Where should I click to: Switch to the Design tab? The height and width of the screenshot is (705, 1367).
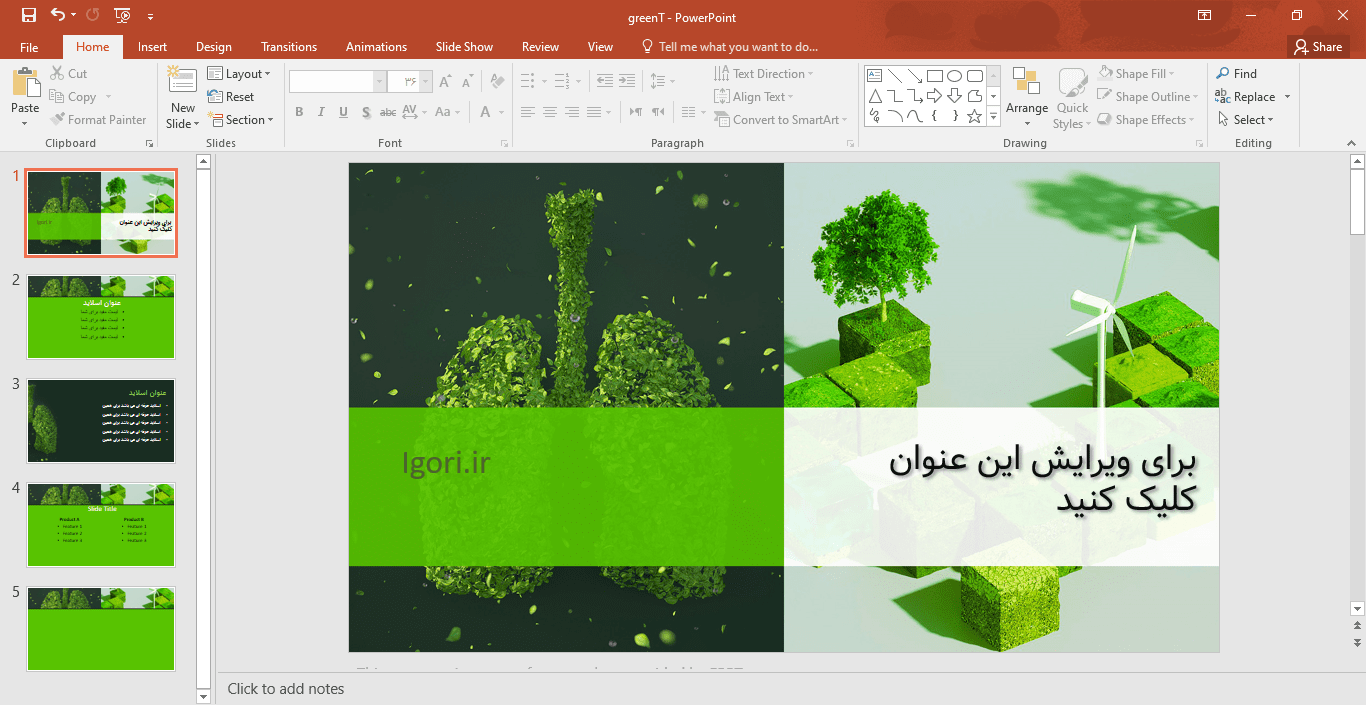pyautogui.click(x=213, y=47)
